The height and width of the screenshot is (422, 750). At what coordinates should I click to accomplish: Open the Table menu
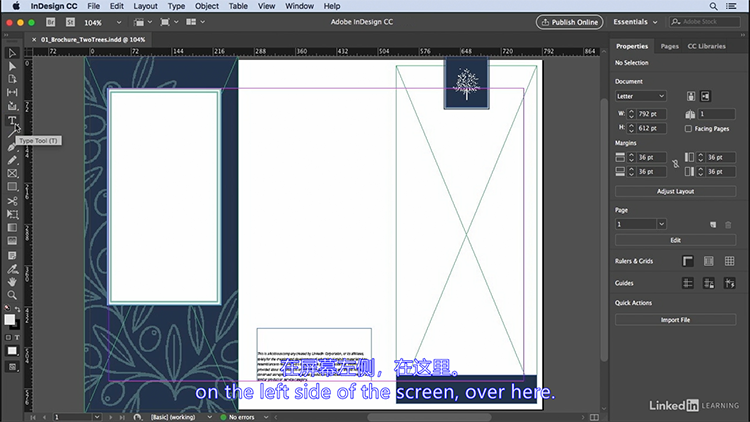click(x=238, y=6)
